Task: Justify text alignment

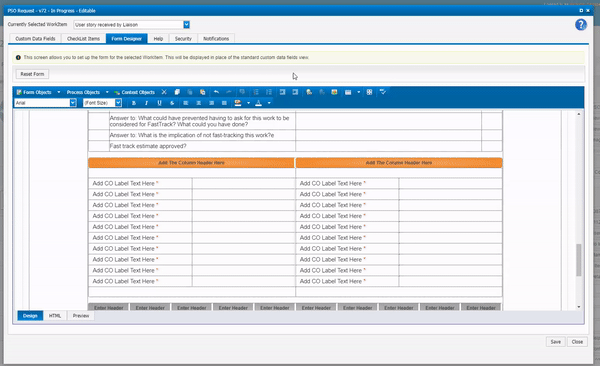Action: [224, 103]
